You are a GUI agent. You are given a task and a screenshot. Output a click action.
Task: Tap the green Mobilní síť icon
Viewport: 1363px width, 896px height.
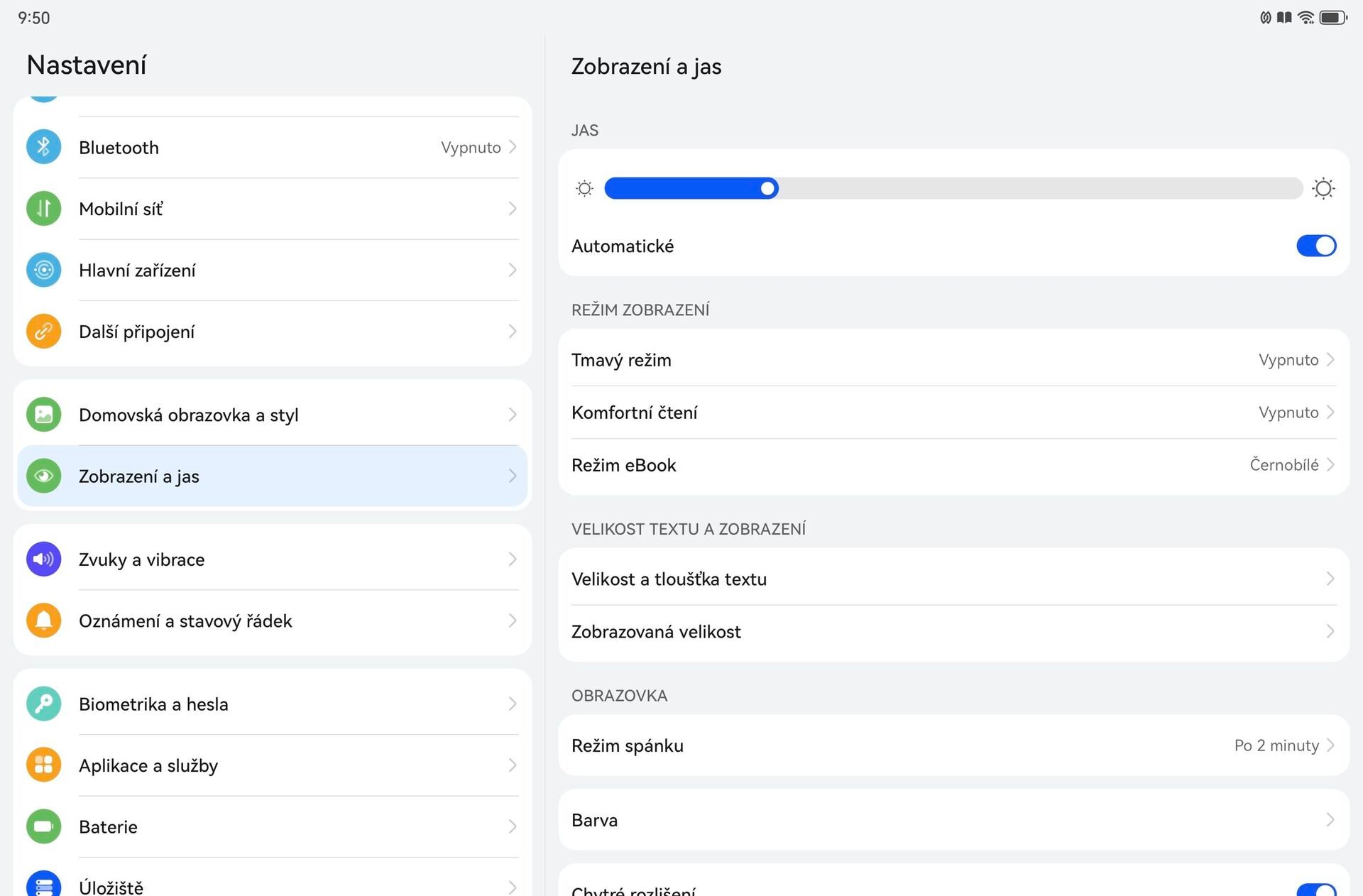pos(43,209)
